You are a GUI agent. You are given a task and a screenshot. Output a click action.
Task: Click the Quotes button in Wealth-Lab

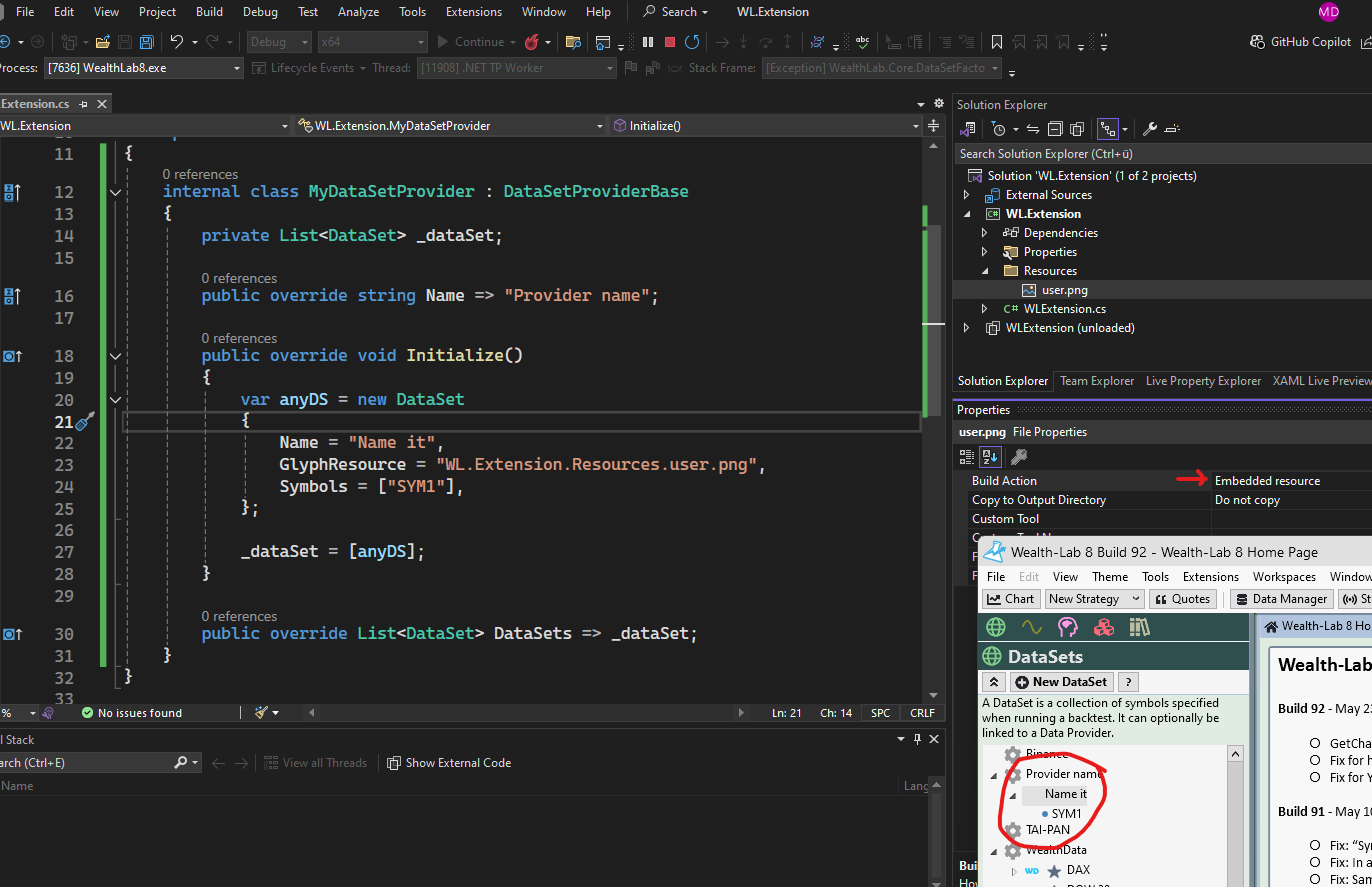[x=1182, y=599]
